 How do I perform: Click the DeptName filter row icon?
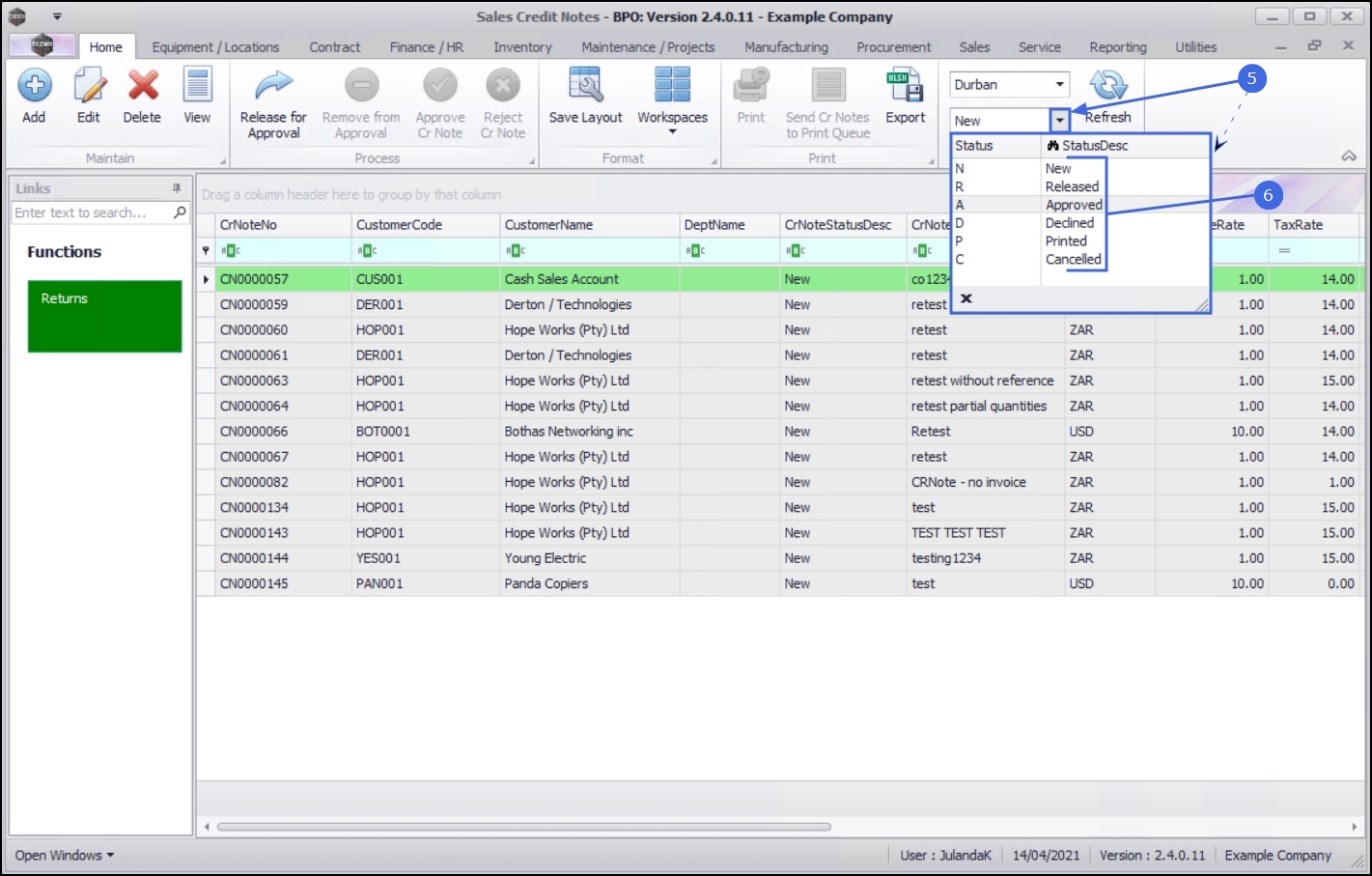pos(695,251)
